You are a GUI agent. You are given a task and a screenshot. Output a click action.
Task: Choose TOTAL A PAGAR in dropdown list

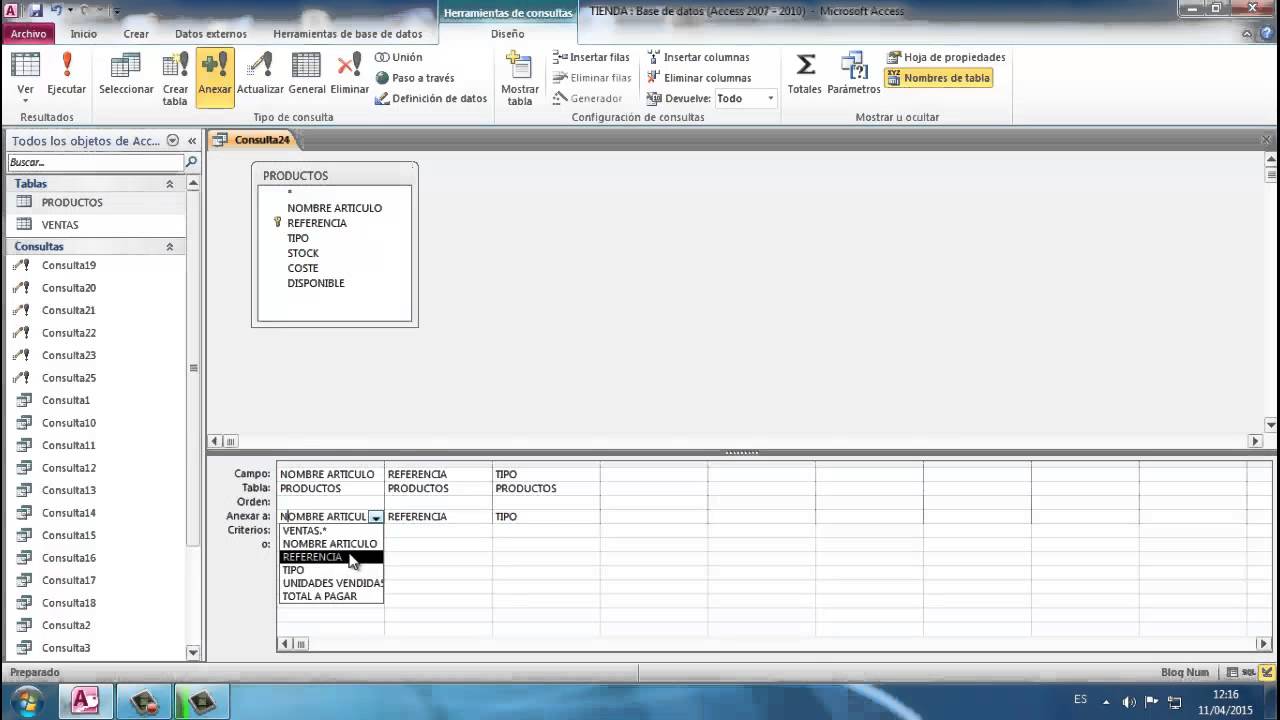[x=331, y=596]
